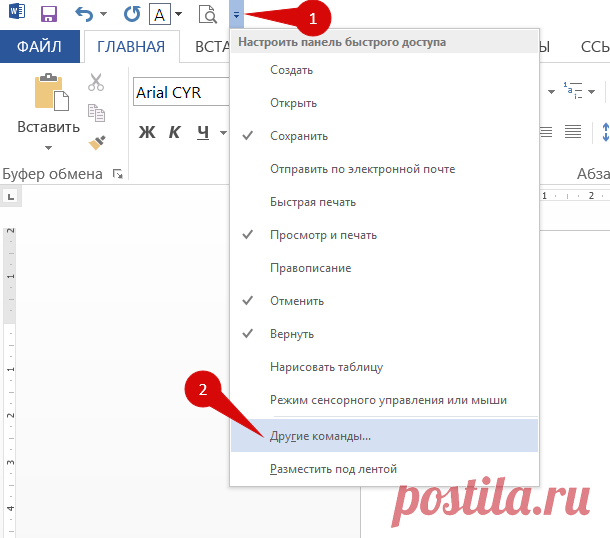610x538 pixels.
Task: Enable Быстрая печать option
Action: 384,202
